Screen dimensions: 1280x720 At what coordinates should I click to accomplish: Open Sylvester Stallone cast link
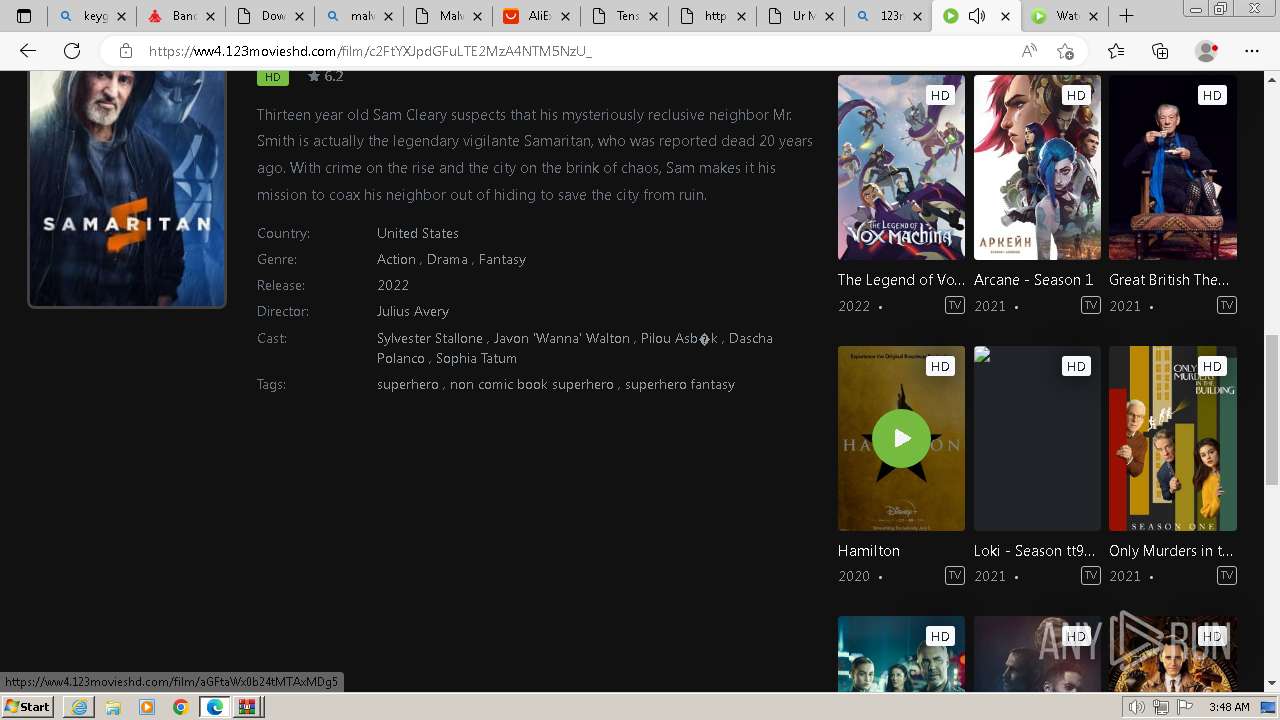point(430,338)
